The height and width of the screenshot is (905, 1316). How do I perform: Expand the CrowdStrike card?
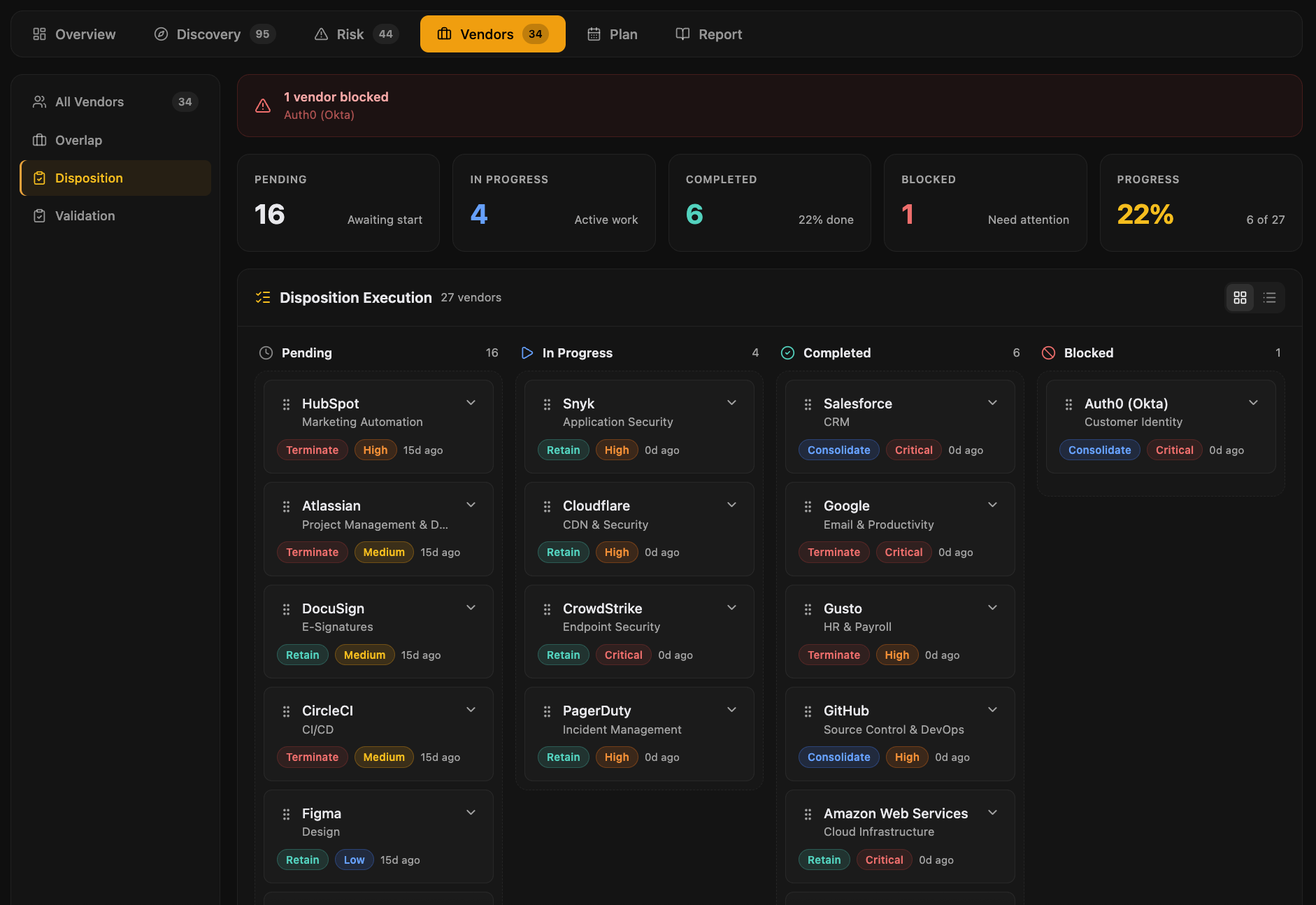731,608
